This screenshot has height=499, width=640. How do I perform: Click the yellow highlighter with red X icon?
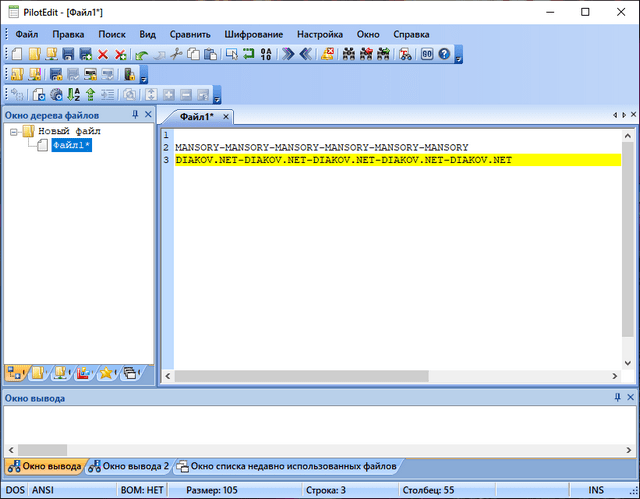click(x=327, y=54)
